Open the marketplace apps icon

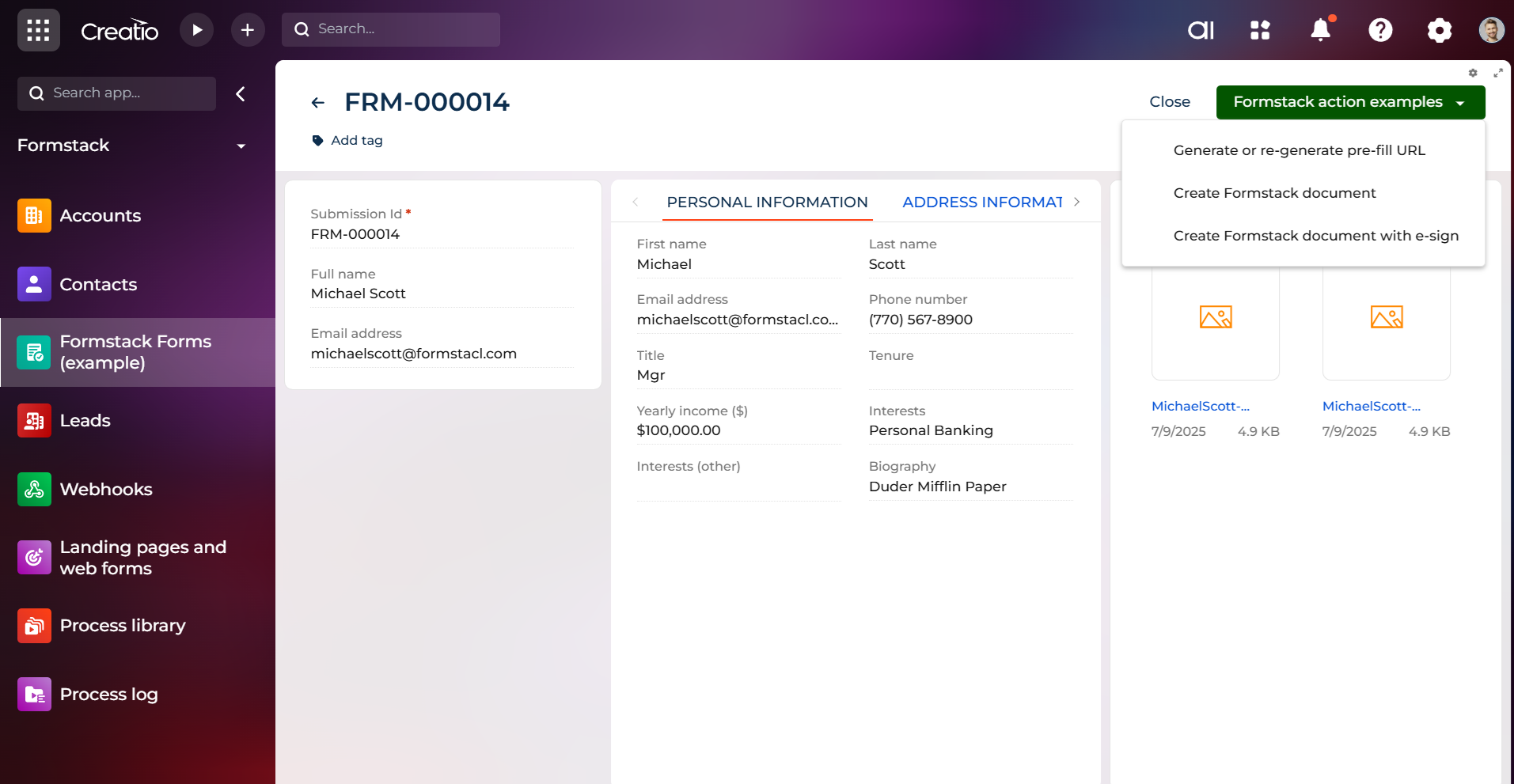pos(1260,30)
